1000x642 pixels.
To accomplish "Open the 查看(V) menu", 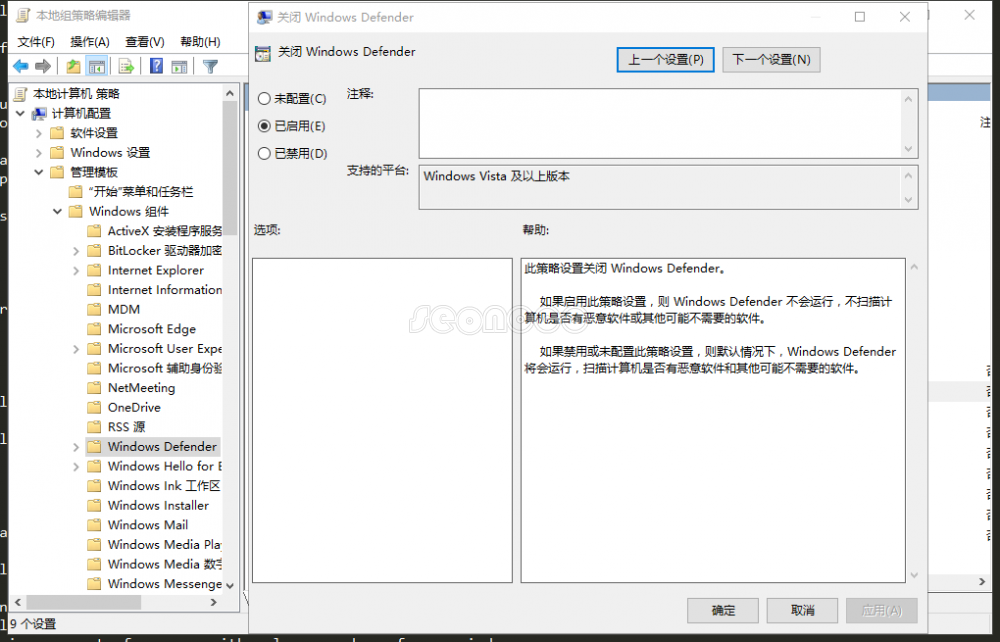I will (144, 41).
